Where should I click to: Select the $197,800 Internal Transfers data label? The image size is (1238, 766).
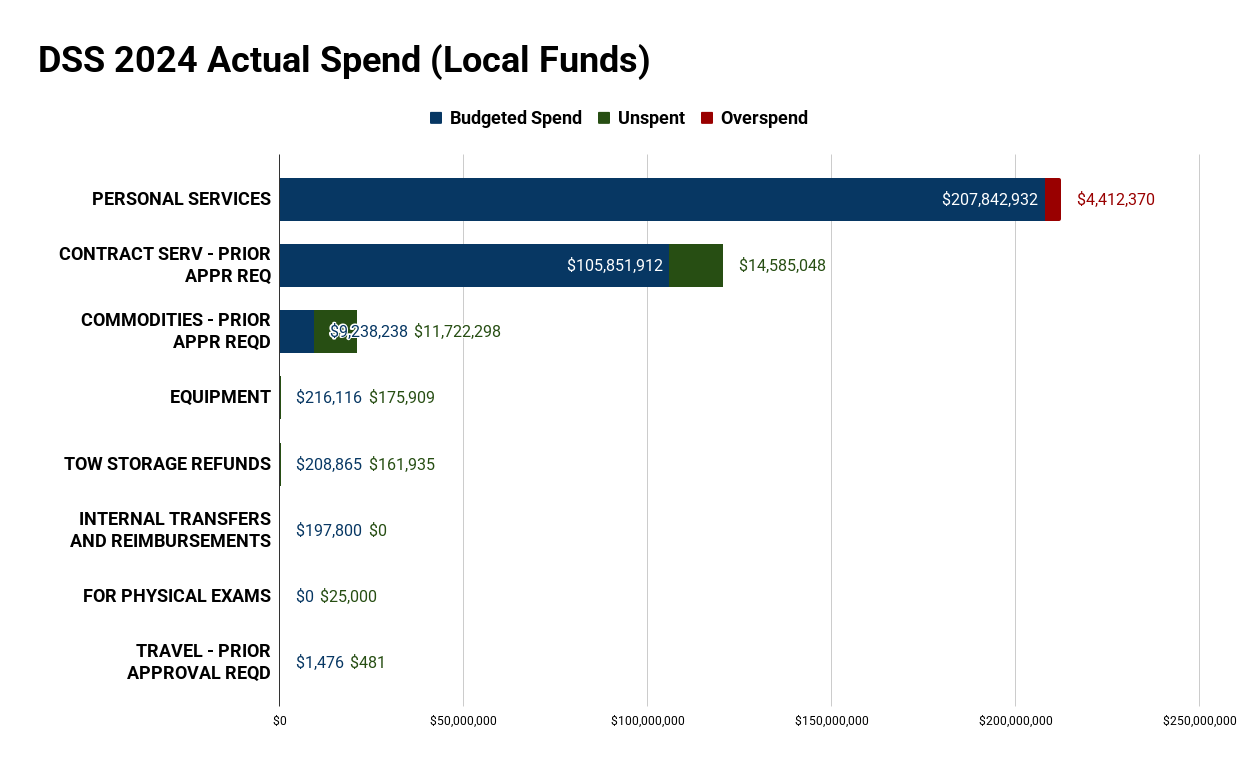(x=329, y=530)
